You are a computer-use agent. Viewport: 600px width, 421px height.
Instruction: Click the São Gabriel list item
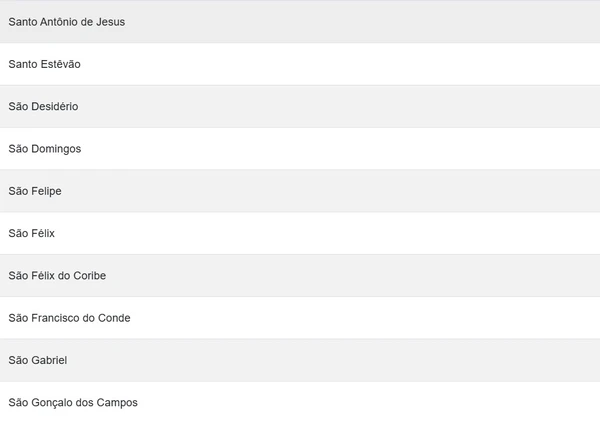pos(38,360)
